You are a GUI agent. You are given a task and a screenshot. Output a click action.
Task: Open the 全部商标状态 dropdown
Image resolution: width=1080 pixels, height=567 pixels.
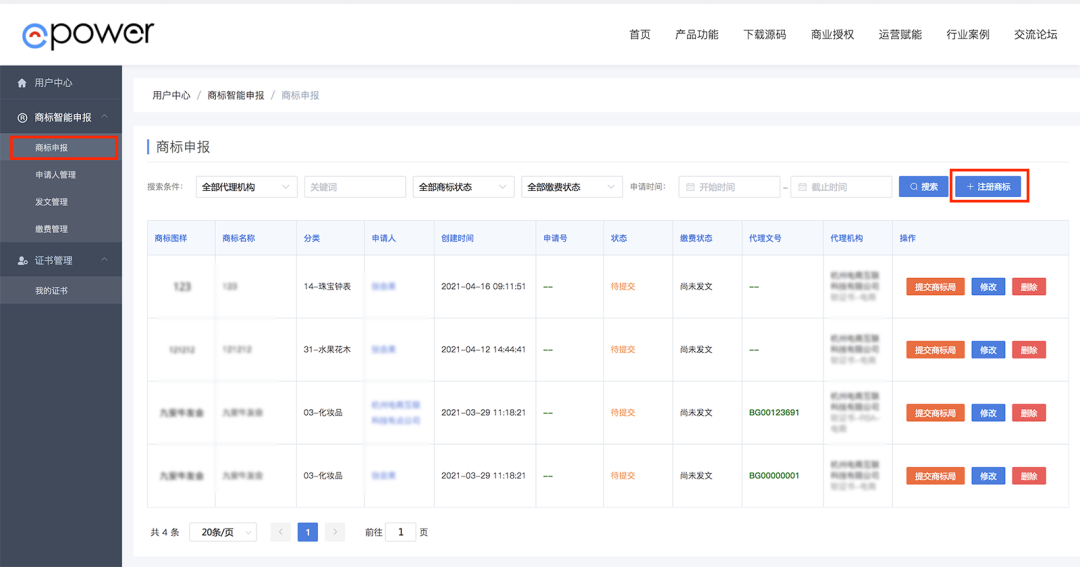(464, 187)
